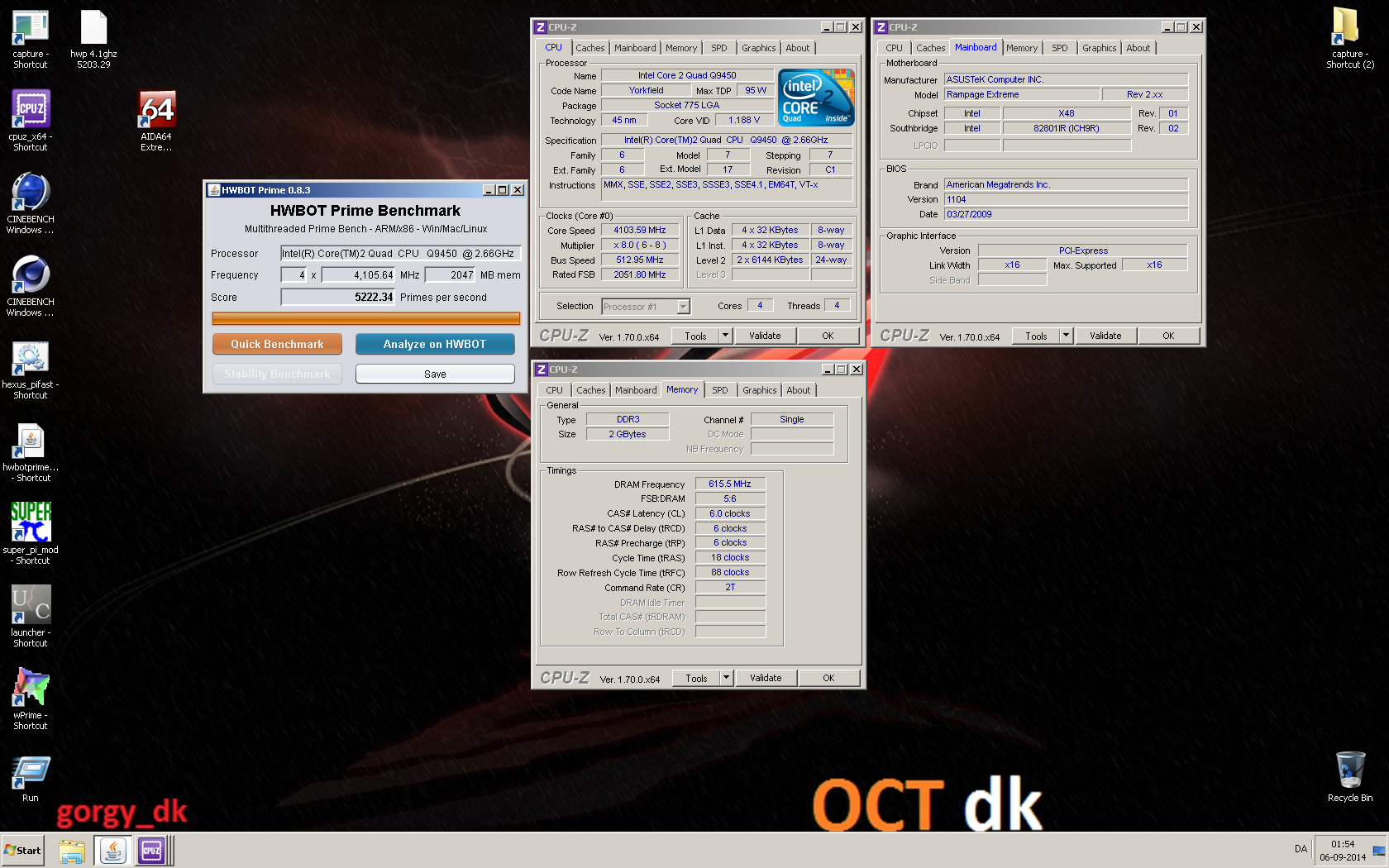Click the network icon in the system tray
This screenshot has width=1389, height=868.
1378,851
